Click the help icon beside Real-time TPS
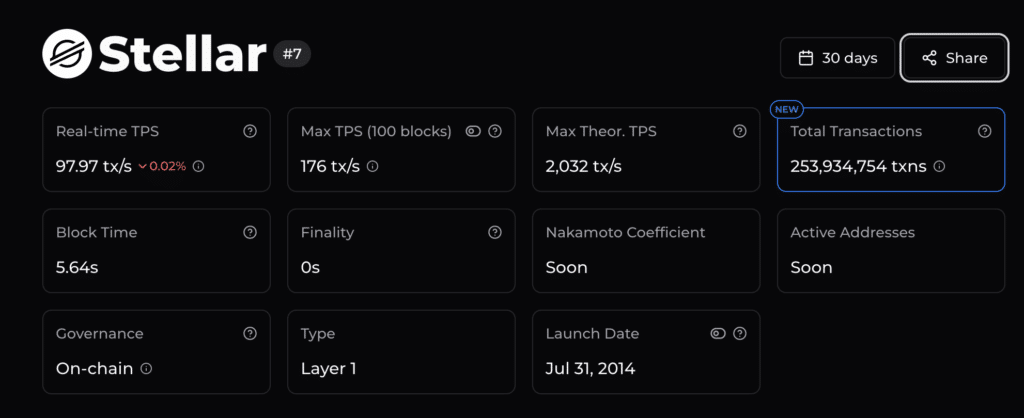This screenshot has height=418, width=1024. pyautogui.click(x=250, y=131)
